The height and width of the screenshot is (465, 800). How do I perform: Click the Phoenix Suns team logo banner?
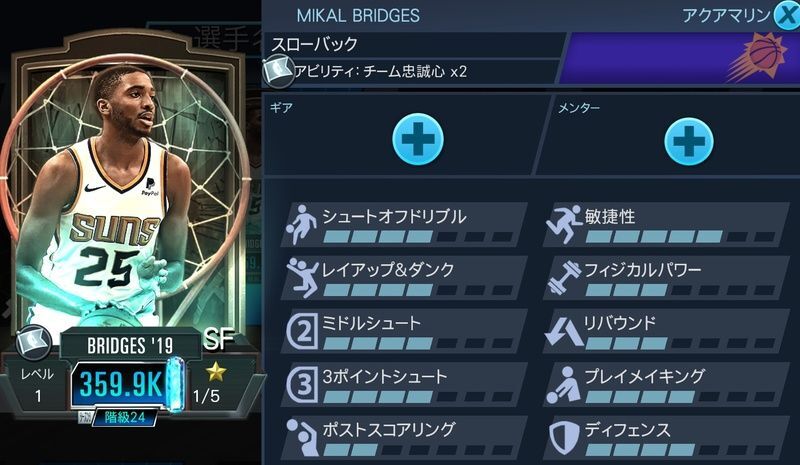(679, 58)
